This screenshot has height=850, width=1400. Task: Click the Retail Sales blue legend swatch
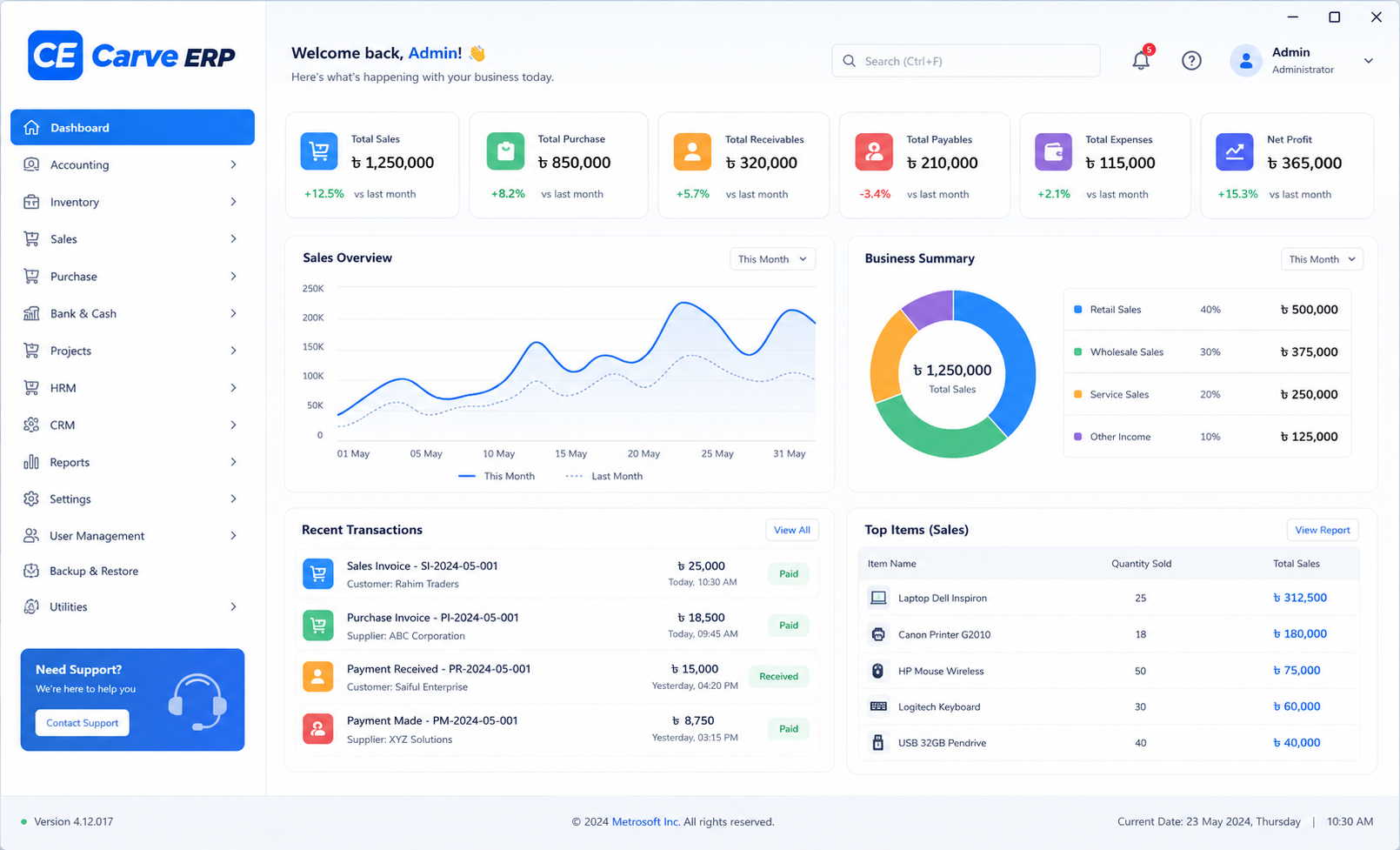coord(1078,309)
